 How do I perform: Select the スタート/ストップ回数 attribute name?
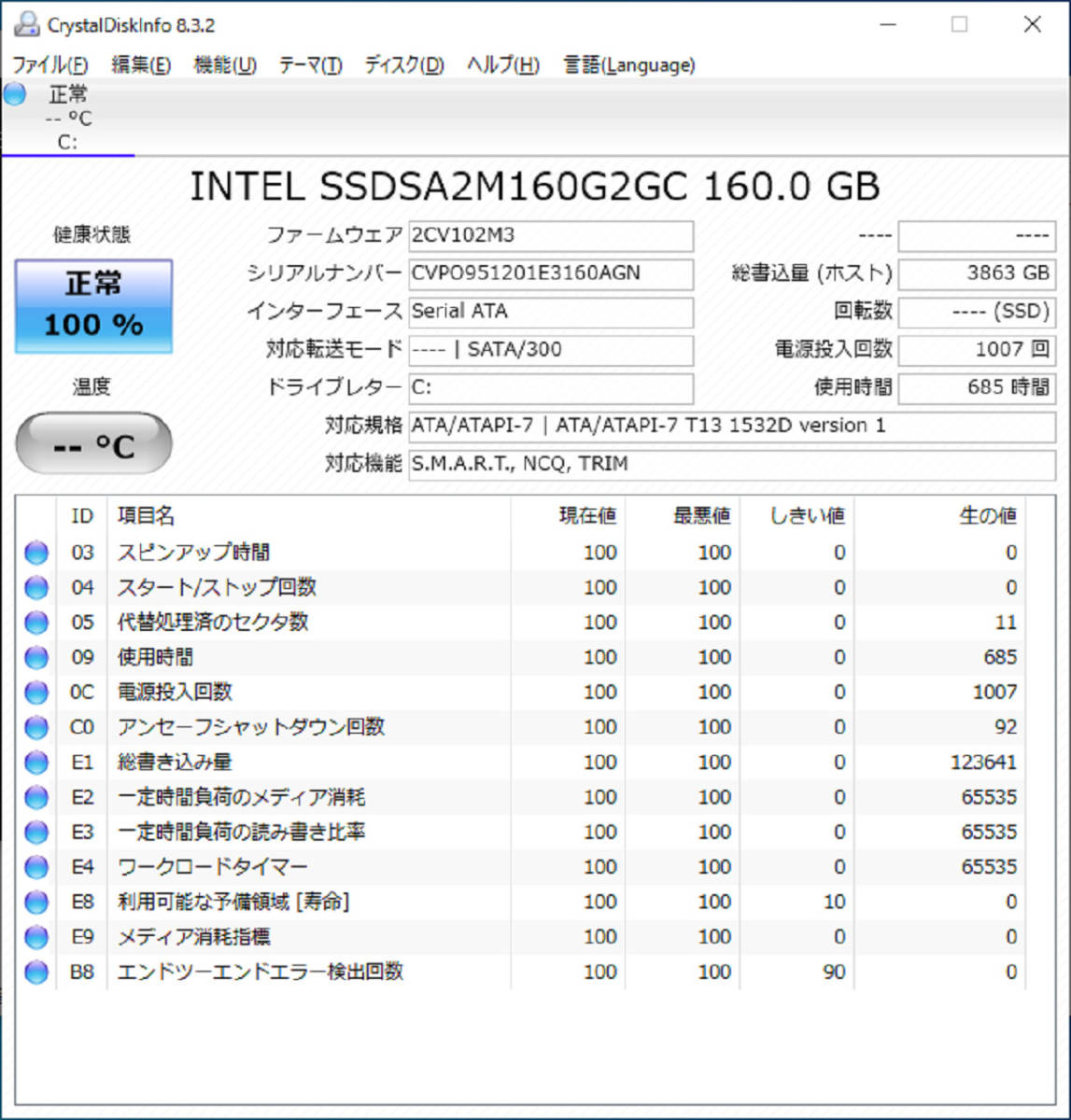pos(217,587)
